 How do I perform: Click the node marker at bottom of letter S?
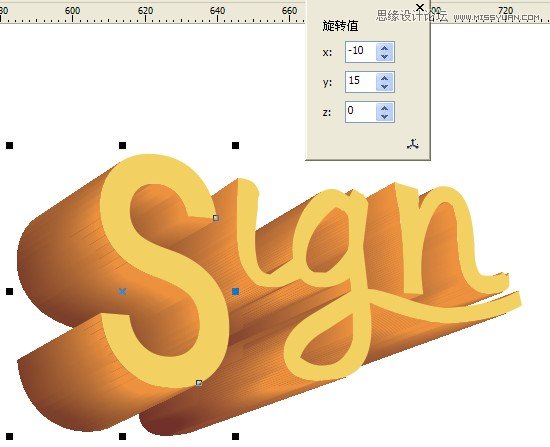(199, 383)
